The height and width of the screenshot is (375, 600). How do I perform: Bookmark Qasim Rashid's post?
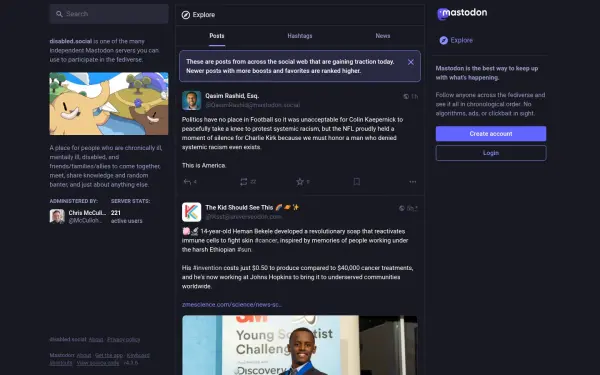click(356, 182)
